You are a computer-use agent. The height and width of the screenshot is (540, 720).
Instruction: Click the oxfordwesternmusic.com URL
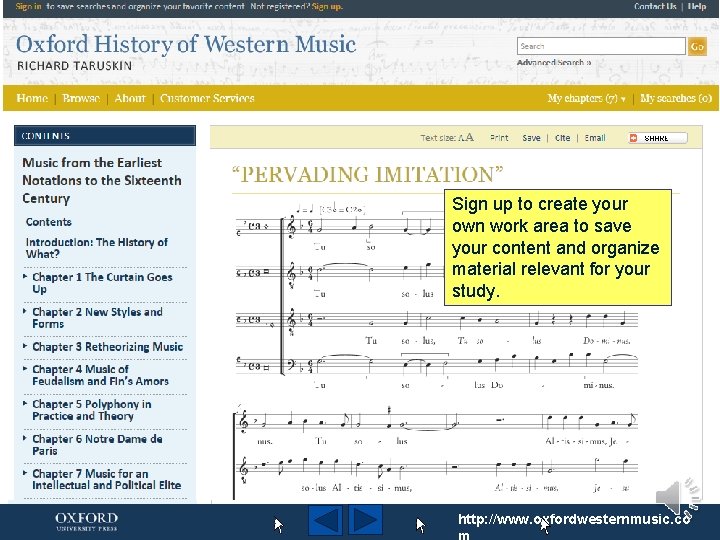(x=574, y=526)
